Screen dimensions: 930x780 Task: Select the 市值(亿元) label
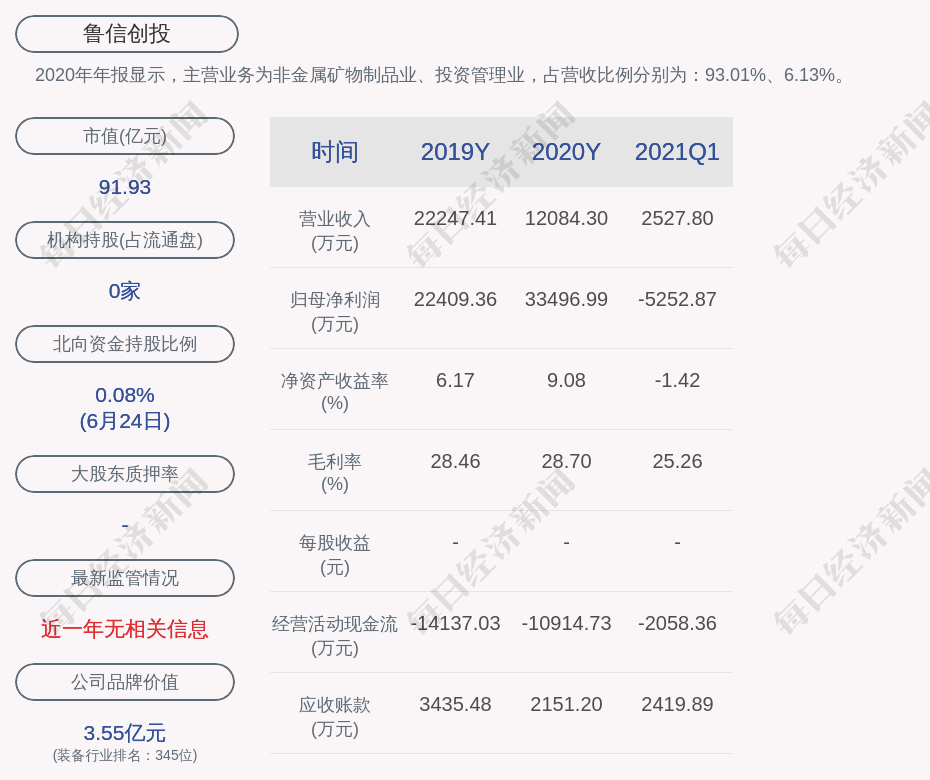point(124,136)
